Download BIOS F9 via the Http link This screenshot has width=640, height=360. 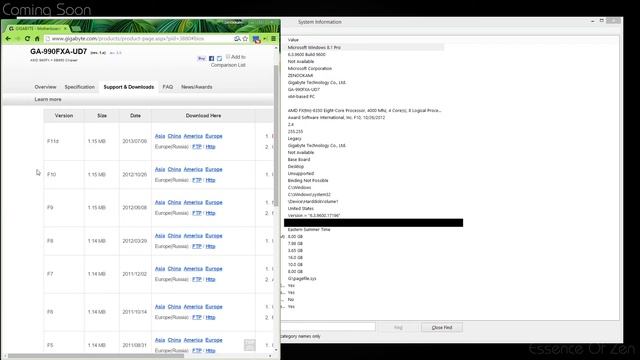coord(210,213)
